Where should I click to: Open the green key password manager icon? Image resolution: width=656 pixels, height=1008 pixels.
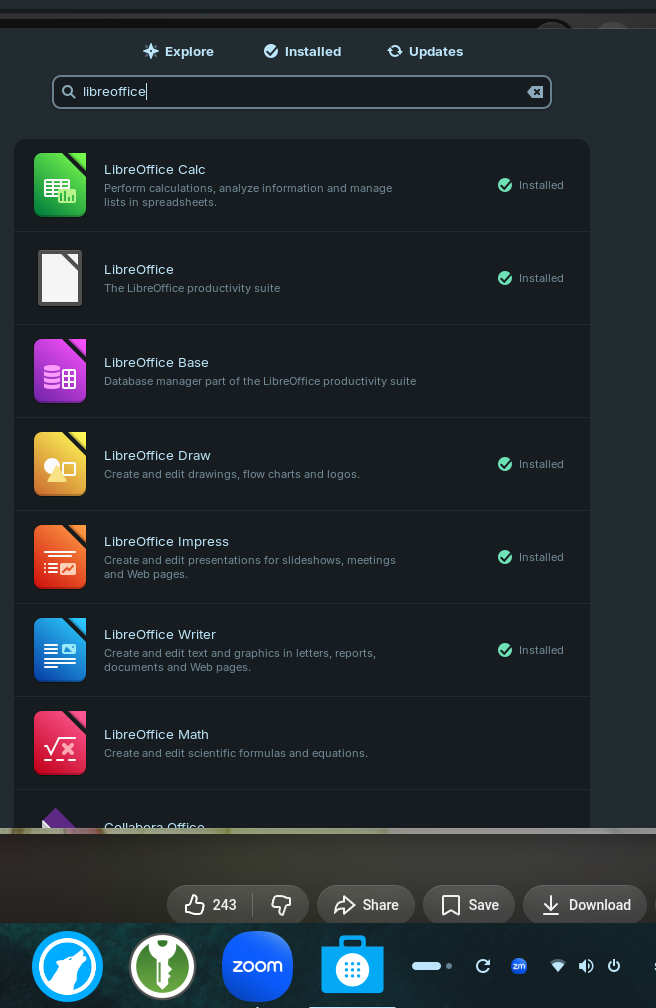[x=162, y=966]
